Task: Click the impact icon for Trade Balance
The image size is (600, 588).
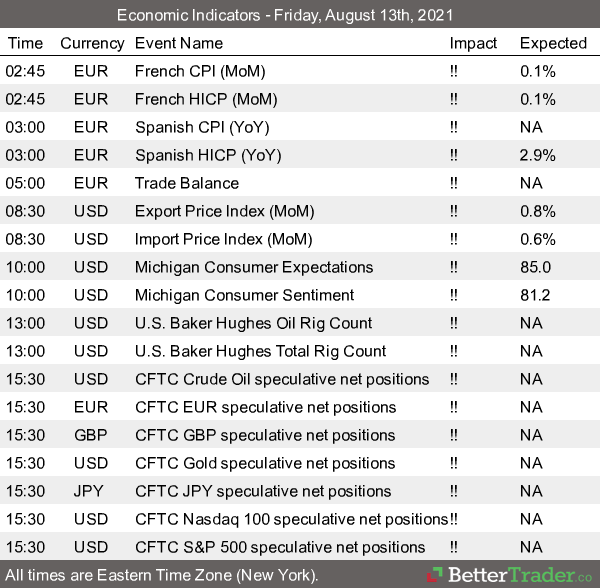Action: (455, 183)
